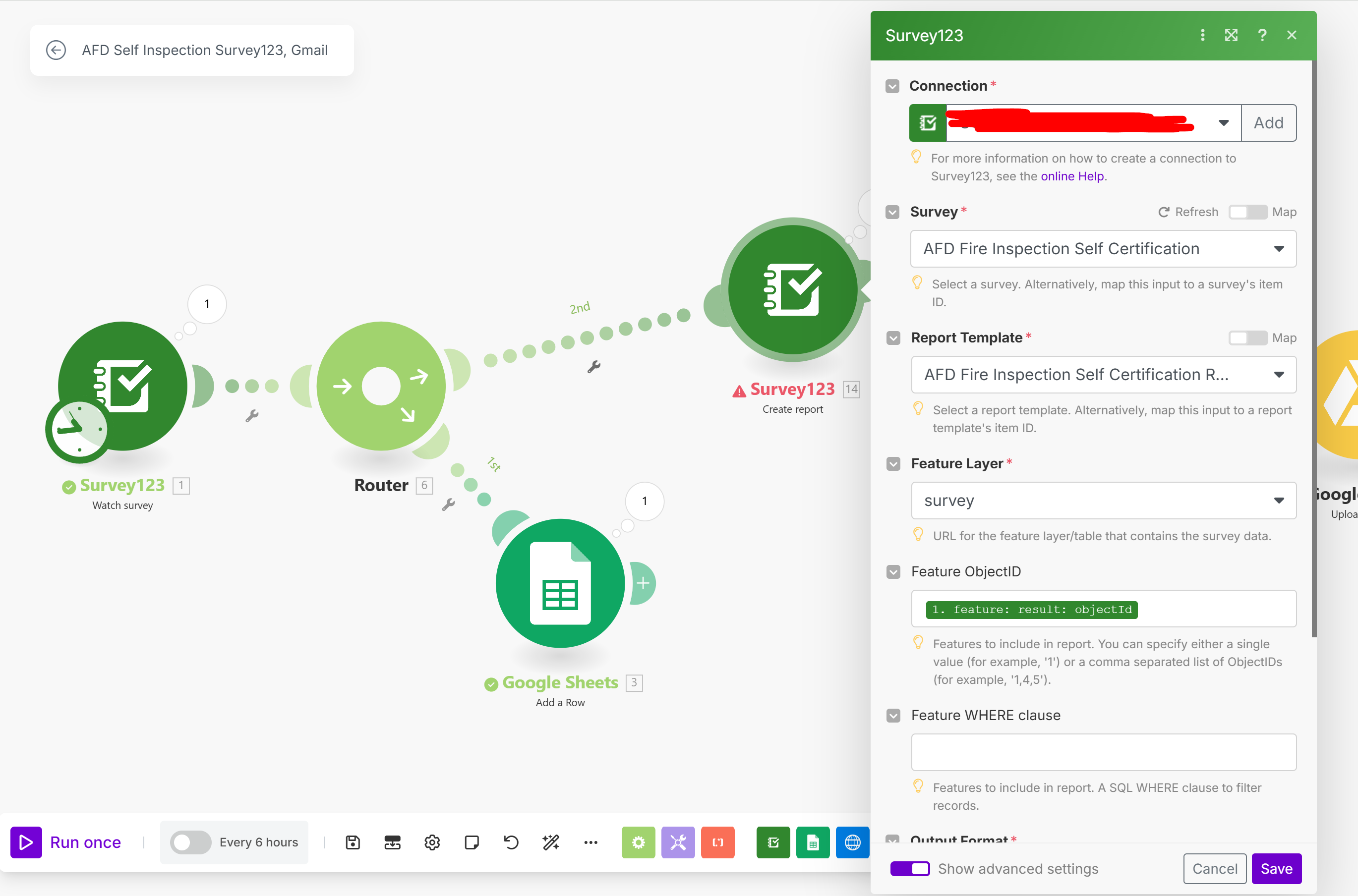
Task: Click the red warning icon on Survey123
Action: pyautogui.click(x=739, y=391)
